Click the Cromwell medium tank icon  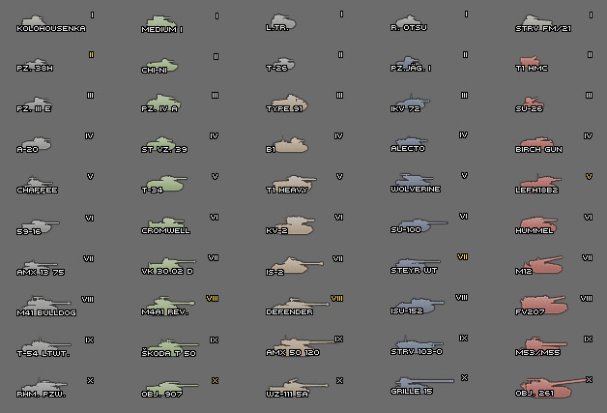167,224
